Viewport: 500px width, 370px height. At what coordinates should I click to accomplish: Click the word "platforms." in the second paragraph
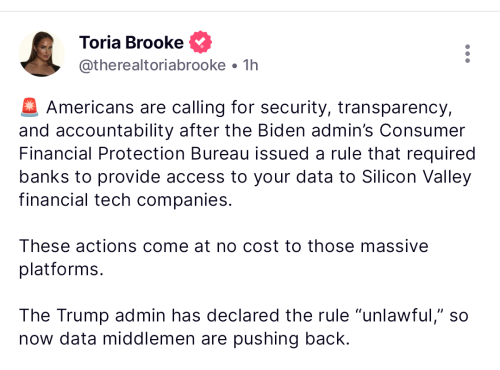(61, 270)
